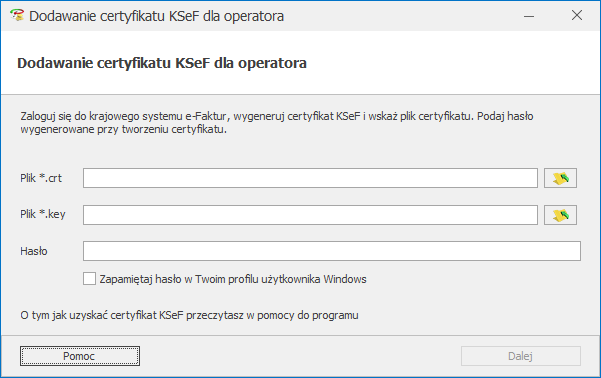Click the 'O tym jak uzyskać certyfikat KSeF' text
This screenshot has height=378, width=601.
click(189, 315)
